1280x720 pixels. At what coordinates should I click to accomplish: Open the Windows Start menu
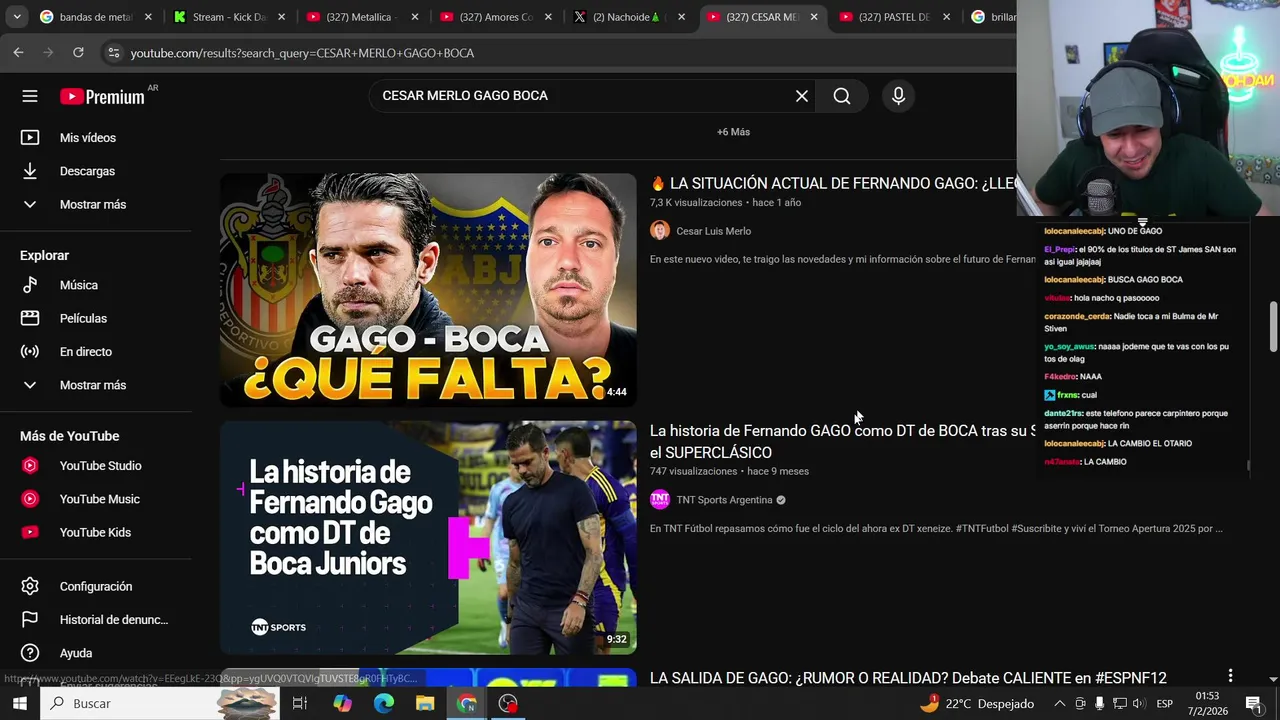point(20,704)
